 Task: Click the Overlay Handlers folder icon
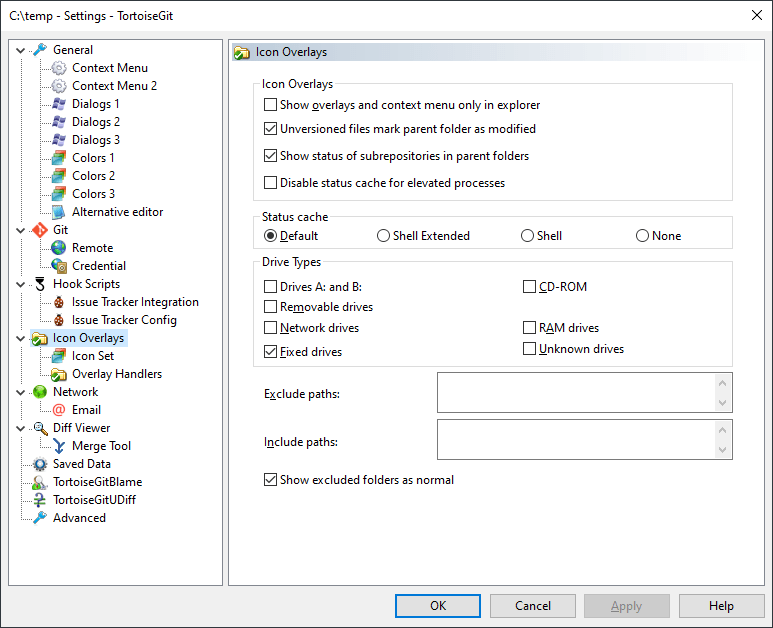pos(59,374)
